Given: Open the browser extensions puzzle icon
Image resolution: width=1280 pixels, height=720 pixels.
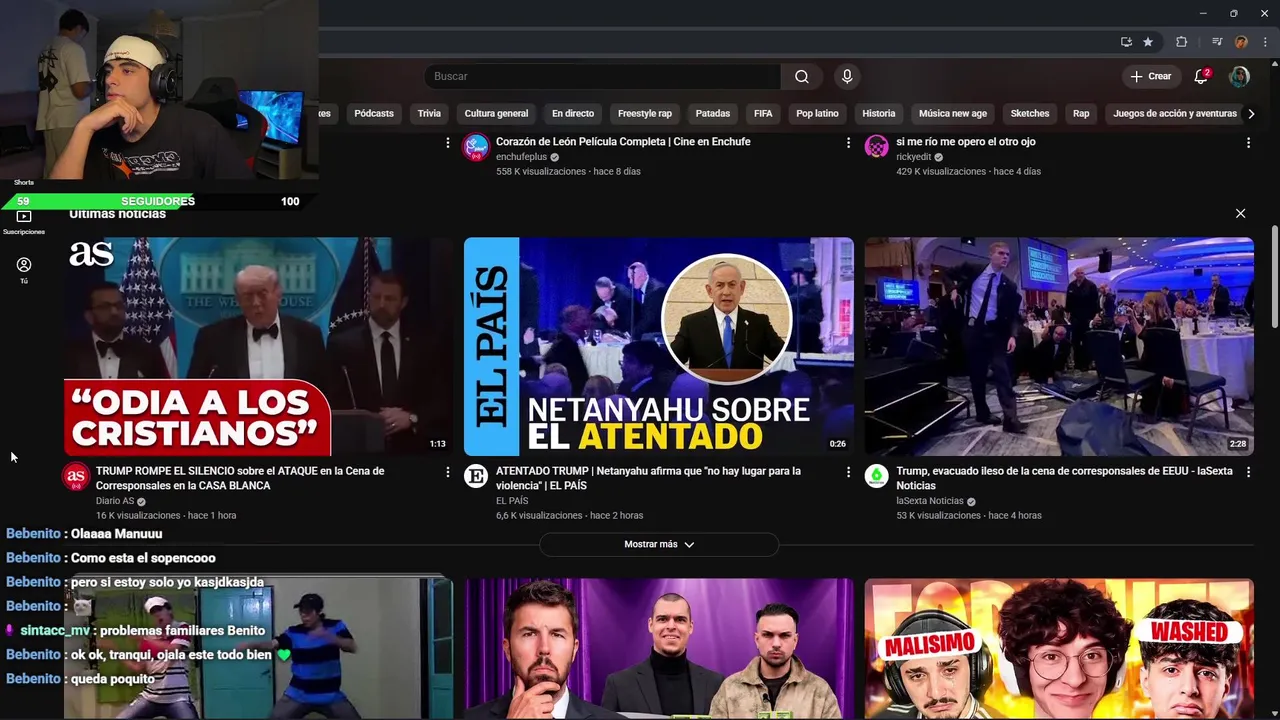Looking at the screenshot, I should pyautogui.click(x=1181, y=42).
